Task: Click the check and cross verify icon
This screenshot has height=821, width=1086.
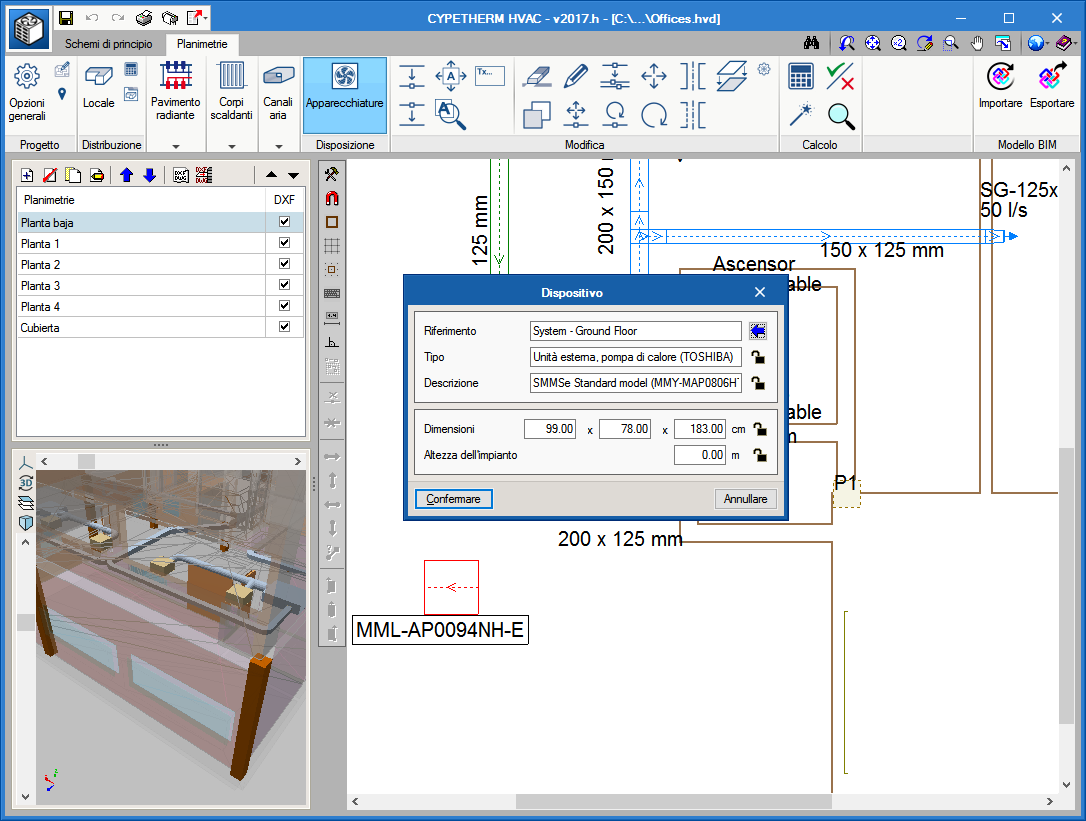Action: pyautogui.click(x=839, y=76)
